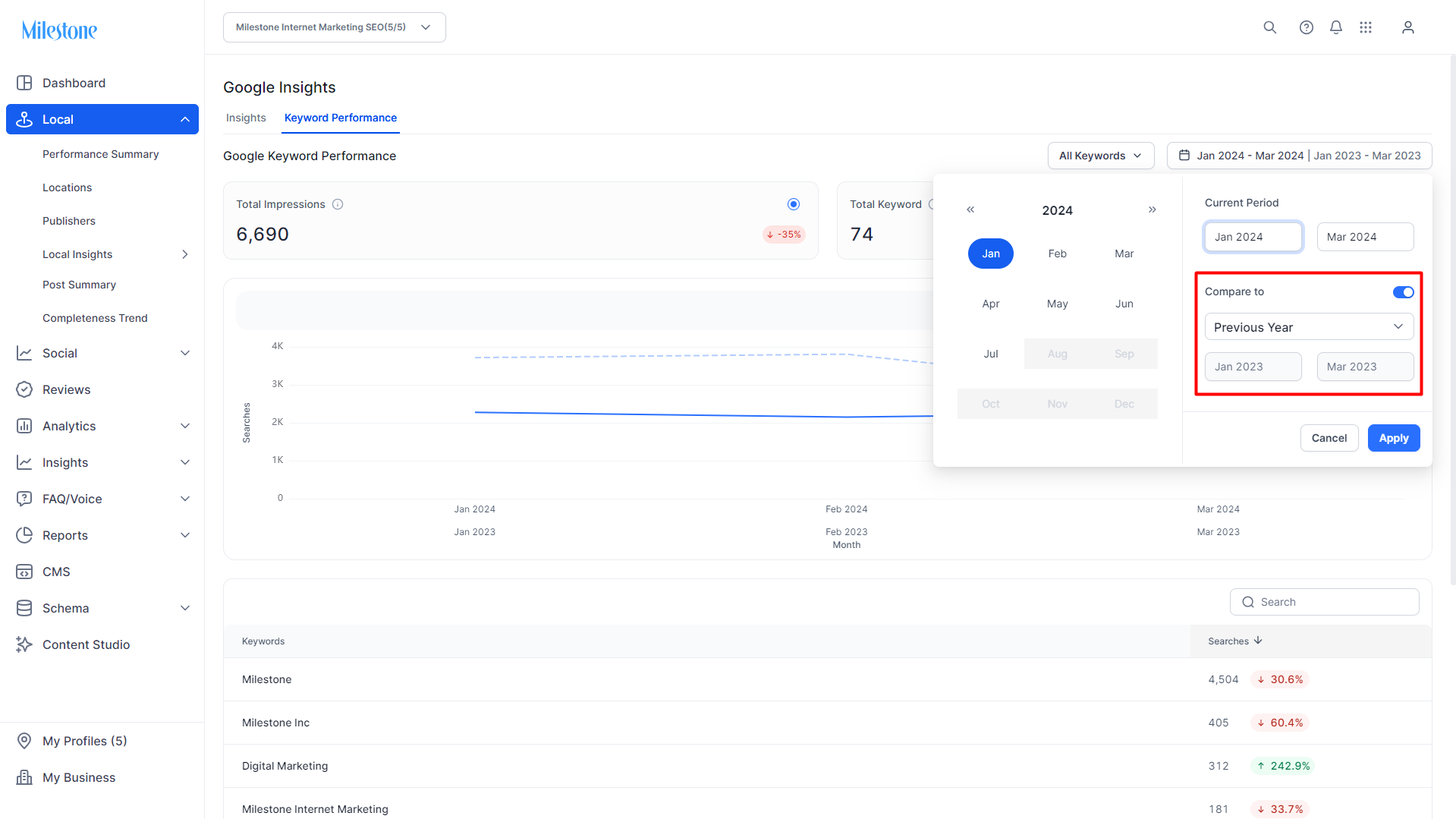Open Locations in sidebar
Viewport: 1456px width, 819px height.
(67, 187)
